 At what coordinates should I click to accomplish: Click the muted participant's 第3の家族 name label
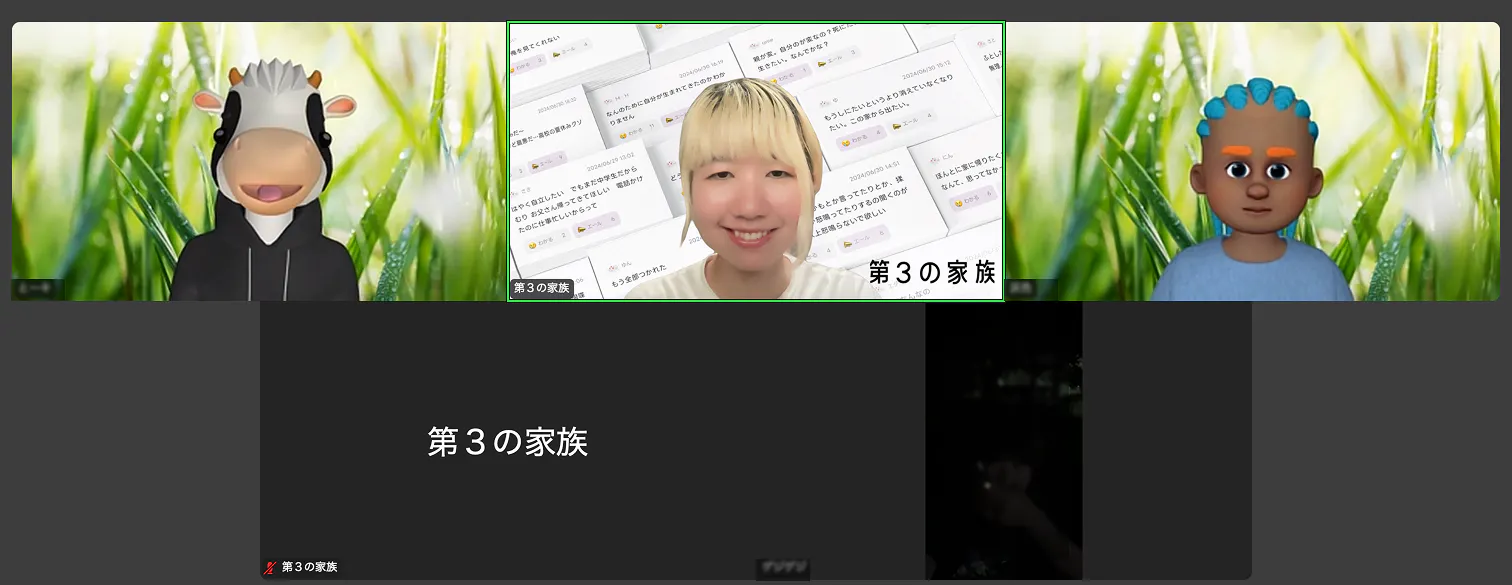point(309,568)
